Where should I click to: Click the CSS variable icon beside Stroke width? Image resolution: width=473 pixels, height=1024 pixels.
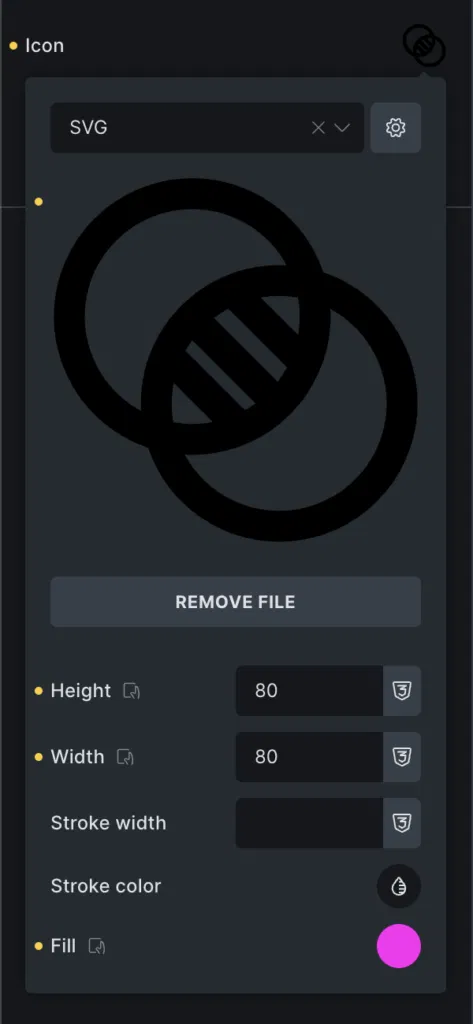coord(402,823)
